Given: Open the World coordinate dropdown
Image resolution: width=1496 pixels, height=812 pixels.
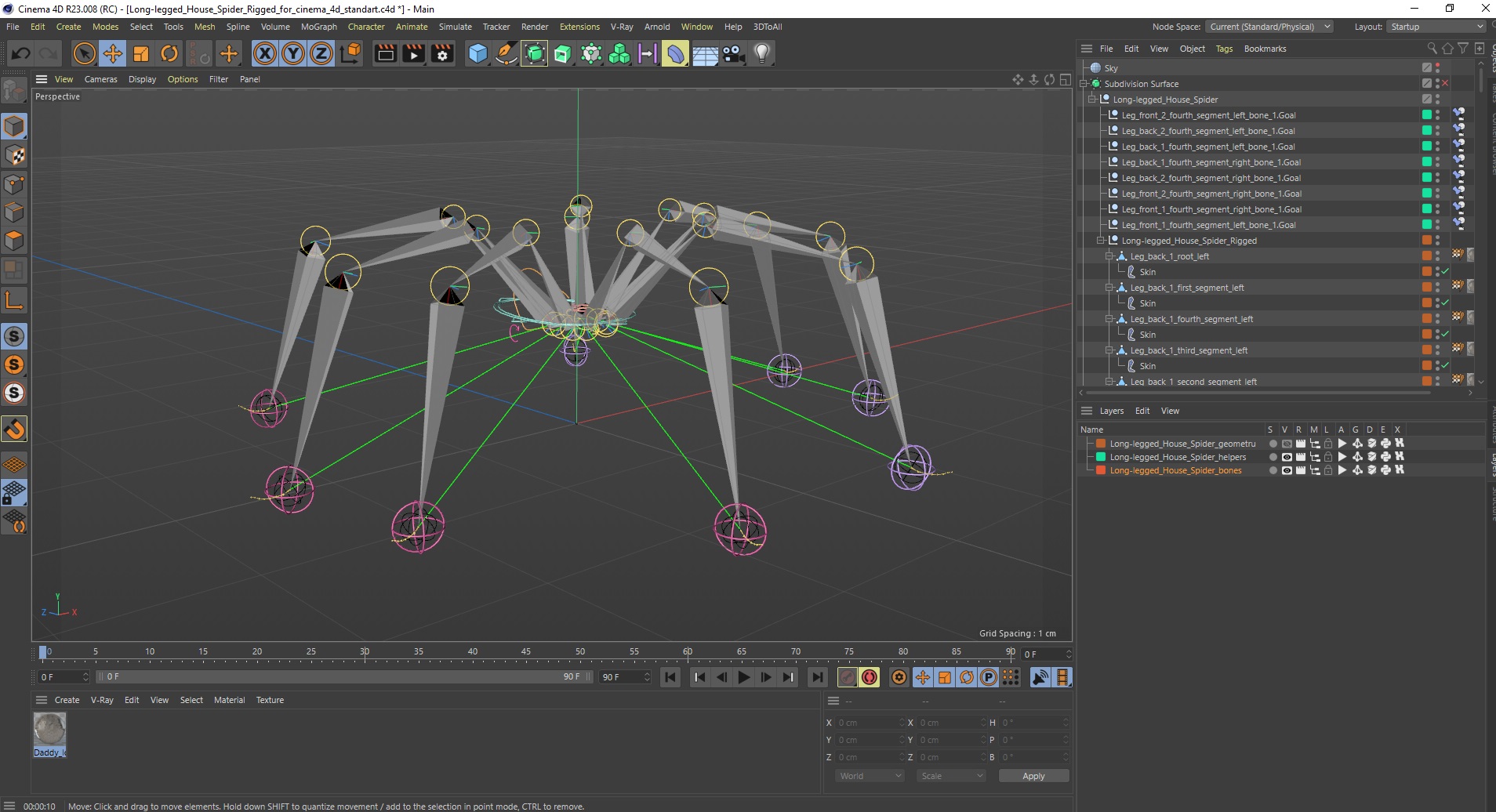Looking at the screenshot, I should coord(870,776).
